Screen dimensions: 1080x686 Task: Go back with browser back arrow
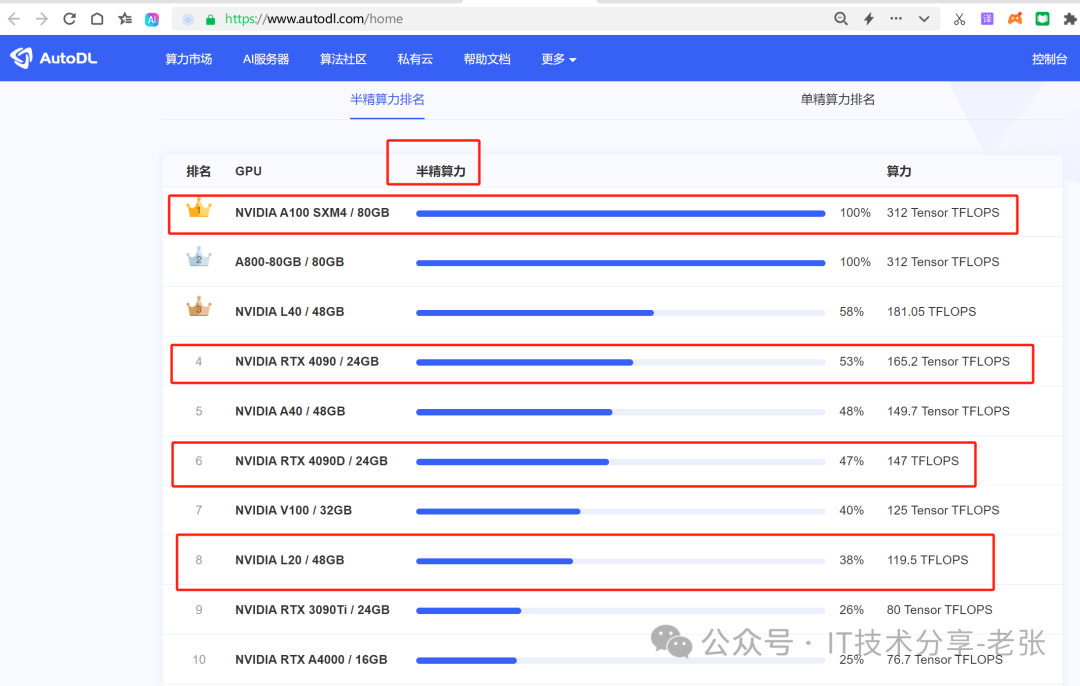point(14,19)
